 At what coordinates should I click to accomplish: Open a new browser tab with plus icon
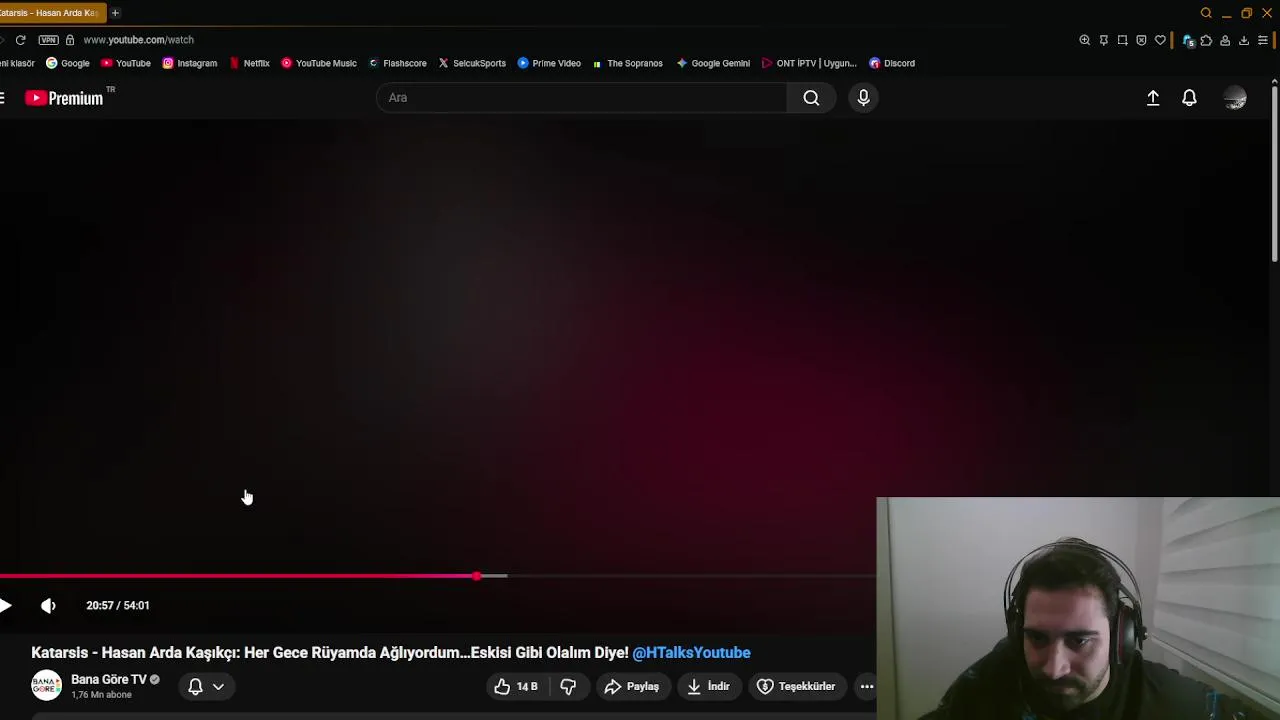point(115,13)
